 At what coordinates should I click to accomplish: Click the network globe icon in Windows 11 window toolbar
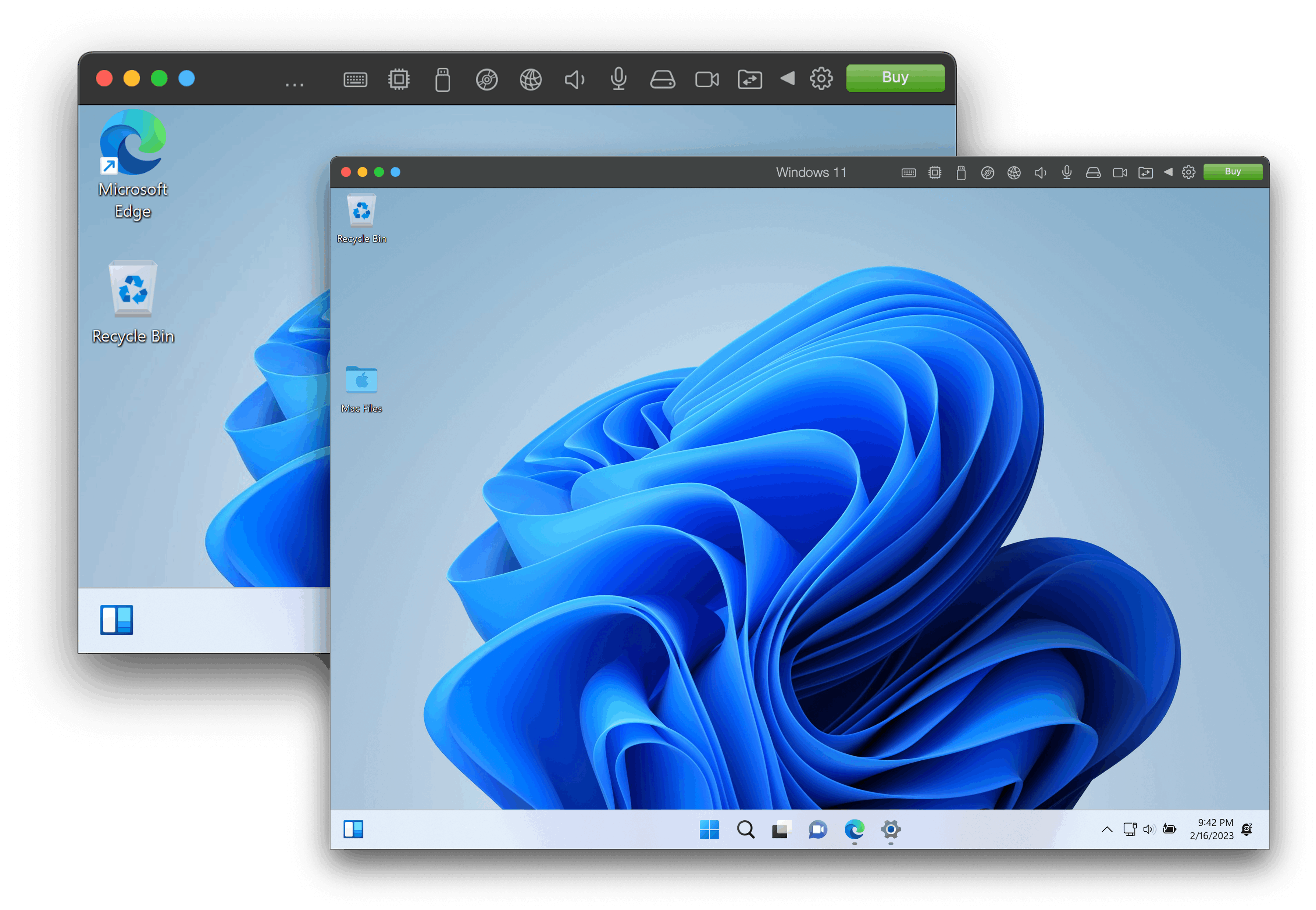coord(1014,172)
